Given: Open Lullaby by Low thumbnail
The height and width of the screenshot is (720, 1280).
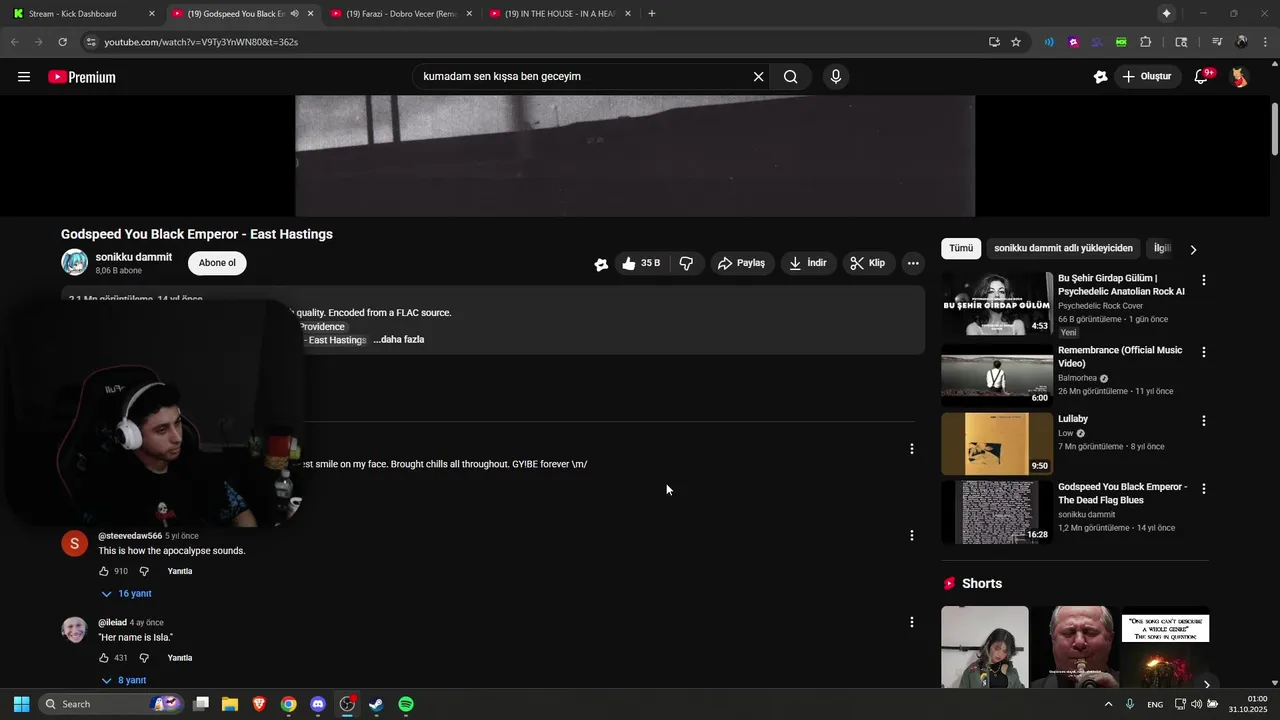Looking at the screenshot, I should tap(997, 444).
